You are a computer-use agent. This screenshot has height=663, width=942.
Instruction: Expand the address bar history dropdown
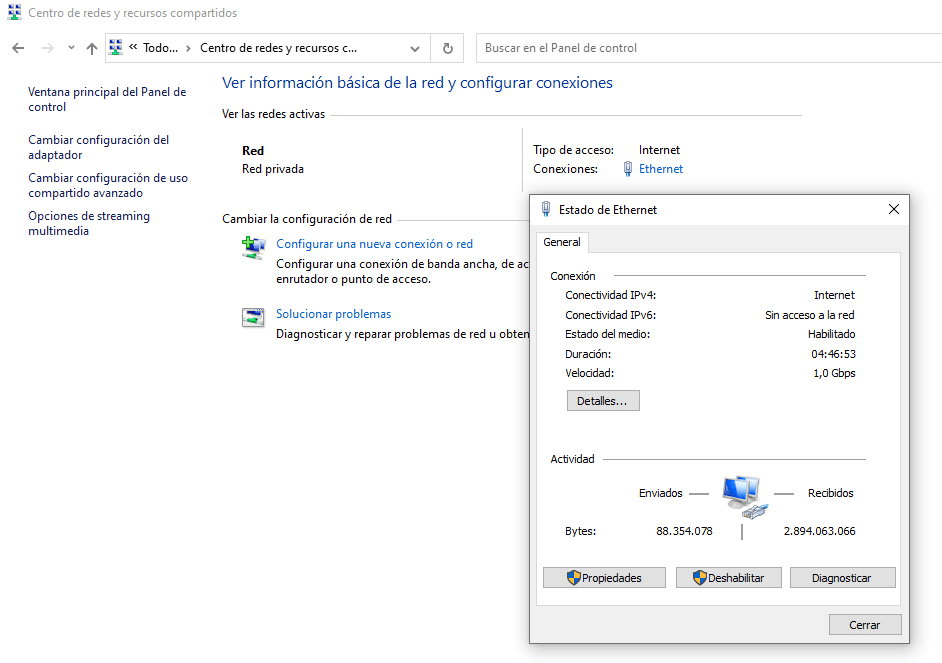415,48
